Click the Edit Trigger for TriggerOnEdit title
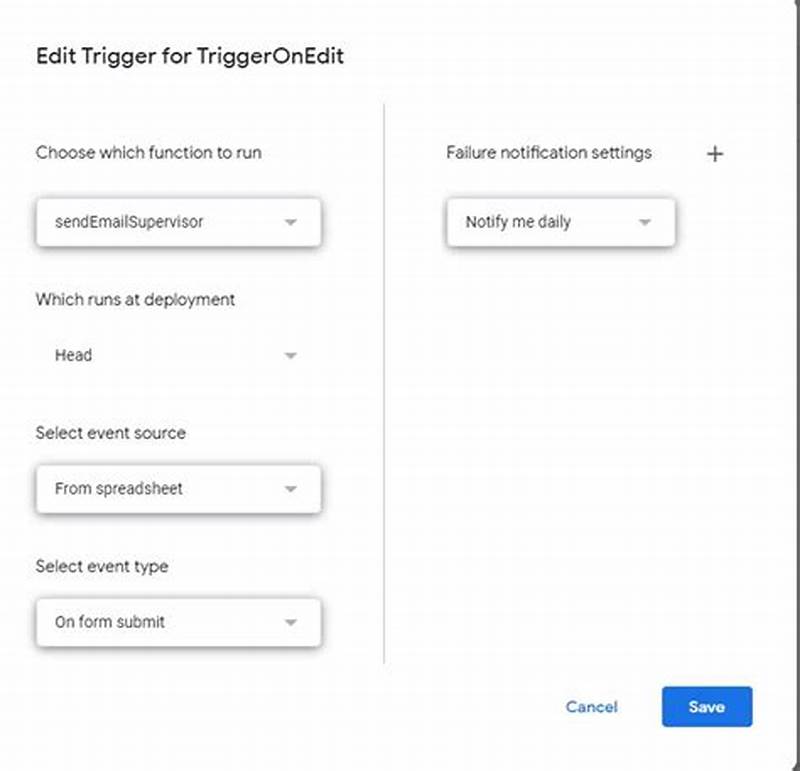Image resolution: width=800 pixels, height=771 pixels. tap(189, 57)
